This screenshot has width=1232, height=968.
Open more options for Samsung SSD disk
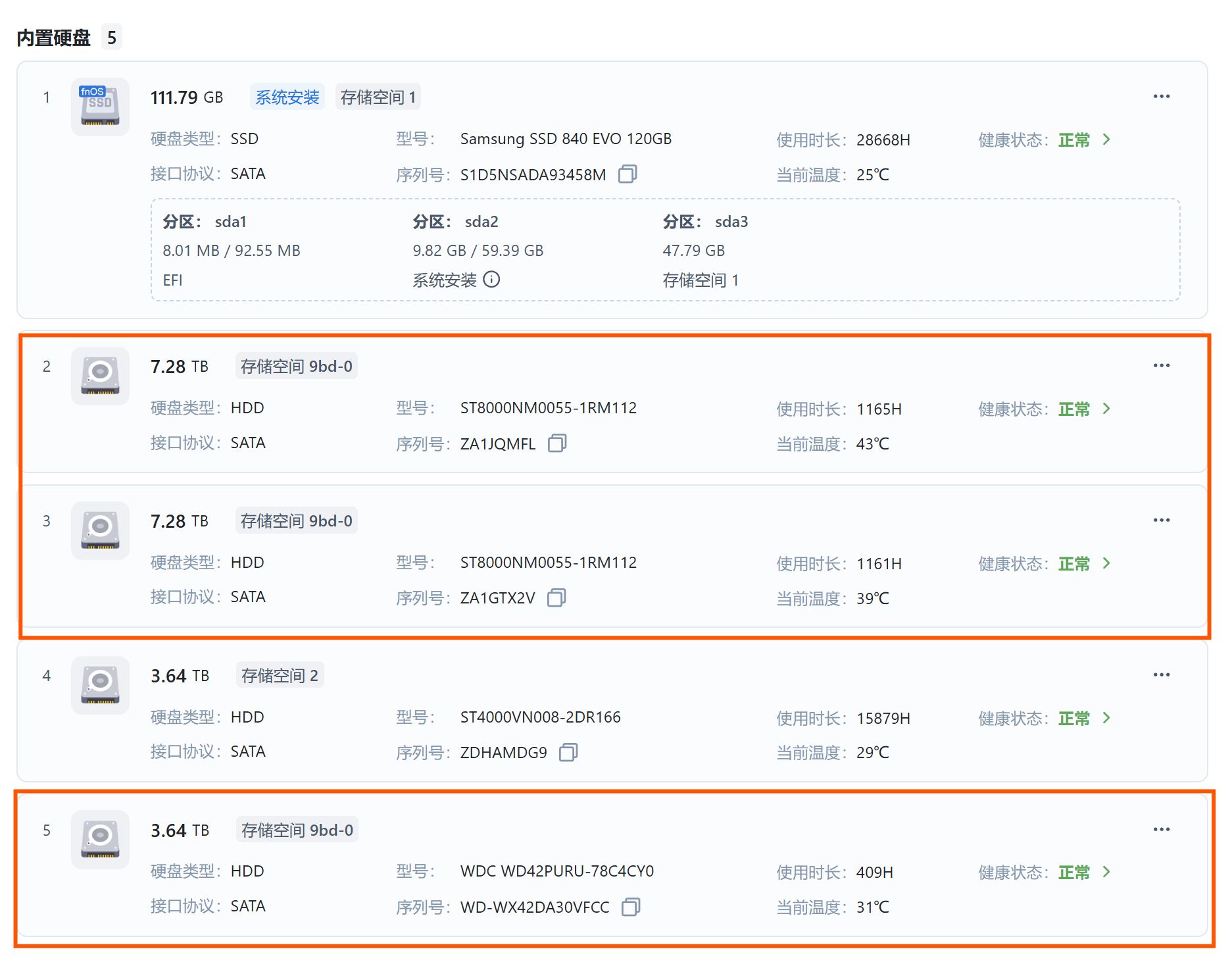1161,97
